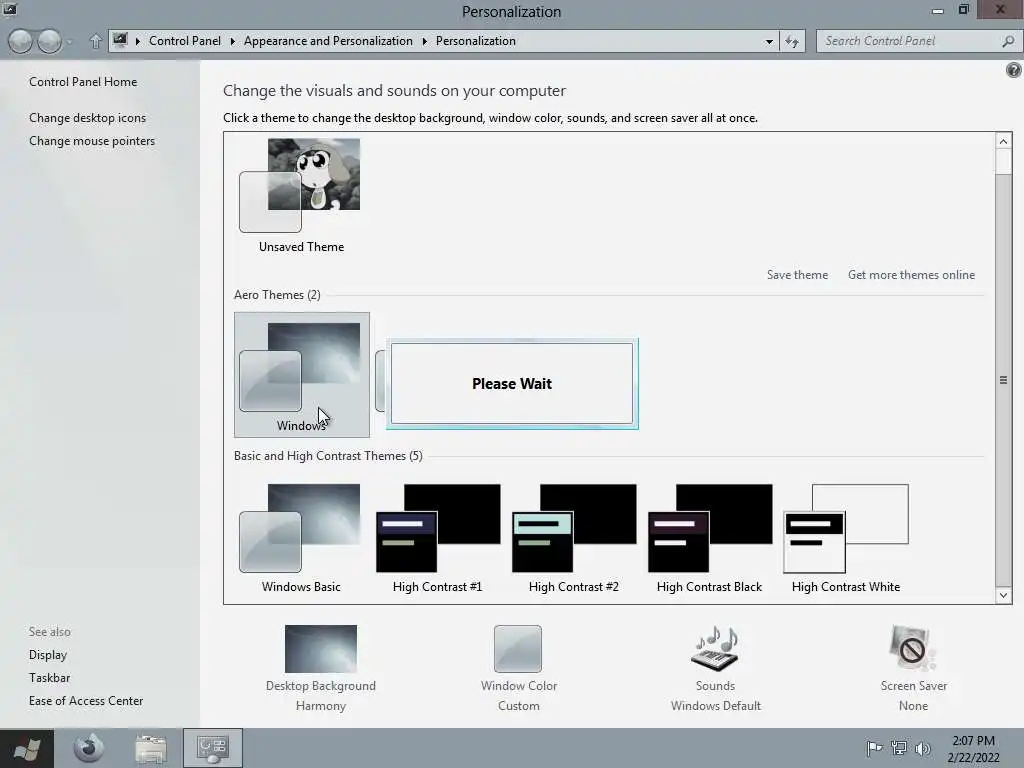This screenshot has height=768, width=1024.
Task: Click the Aero Themes (2) heading
Action: [x=277, y=295]
